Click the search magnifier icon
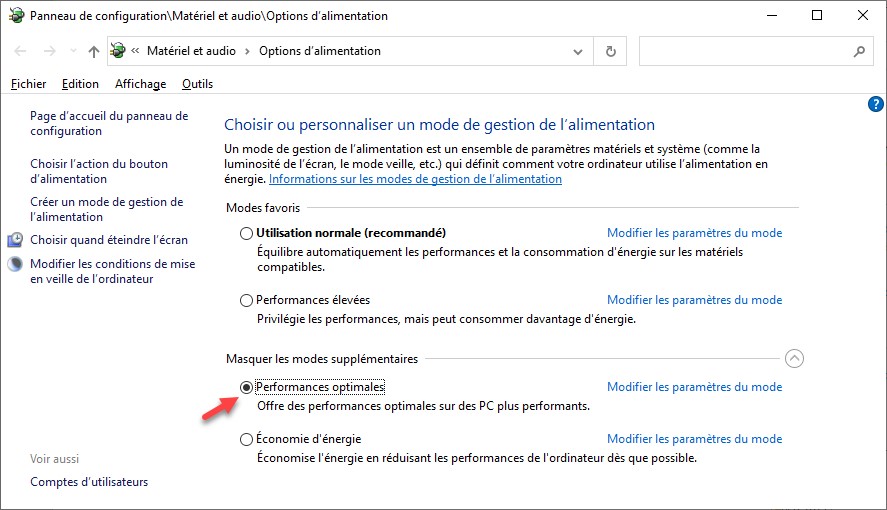 click(859, 51)
